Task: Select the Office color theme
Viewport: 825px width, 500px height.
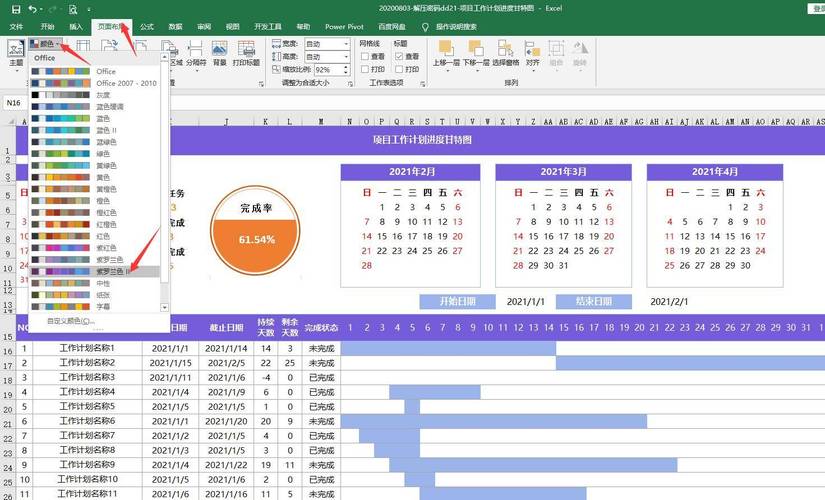Action: coord(95,71)
